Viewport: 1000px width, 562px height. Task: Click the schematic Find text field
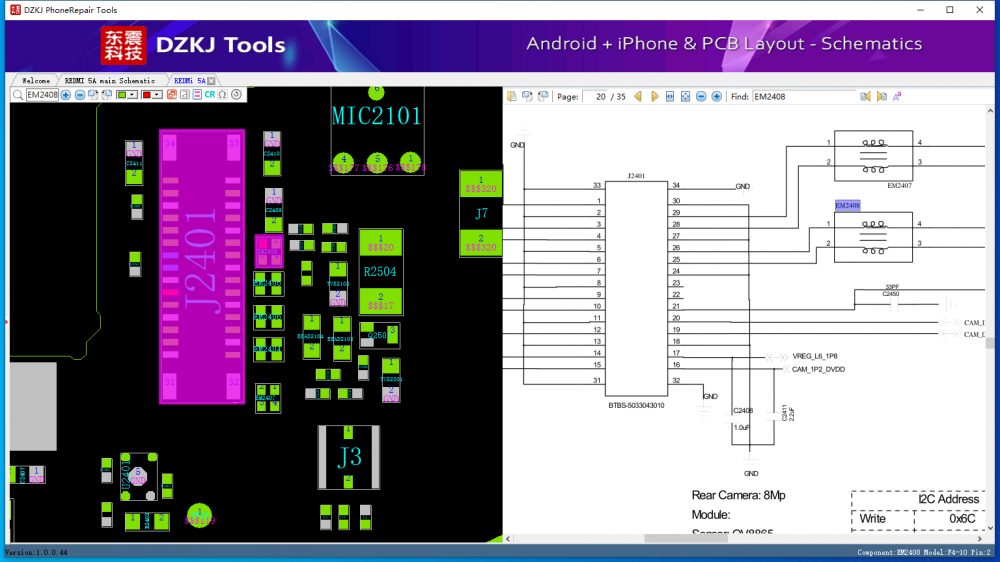click(x=804, y=97)
